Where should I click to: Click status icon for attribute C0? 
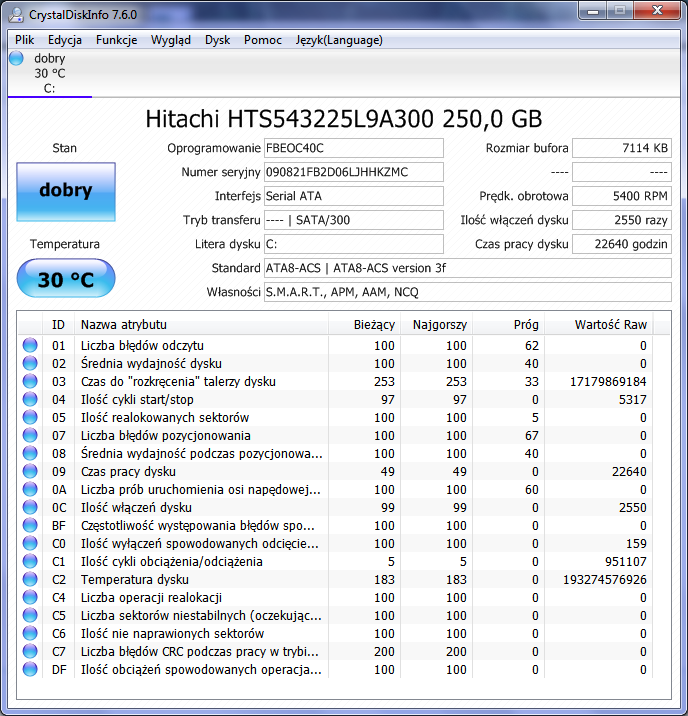click(30, 543)
